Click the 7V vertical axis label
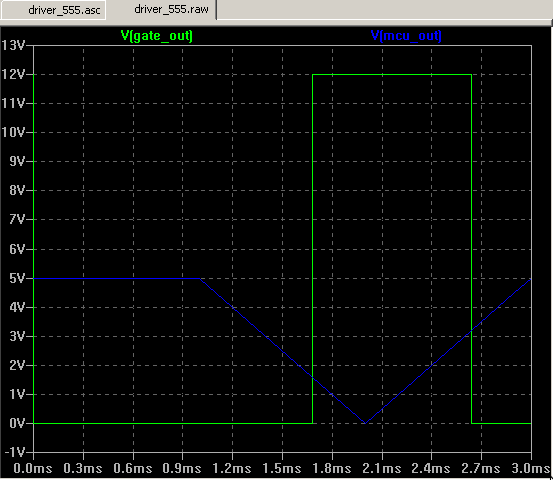The image size is (553, 480). pyautogui.click(x=17, y=219)
